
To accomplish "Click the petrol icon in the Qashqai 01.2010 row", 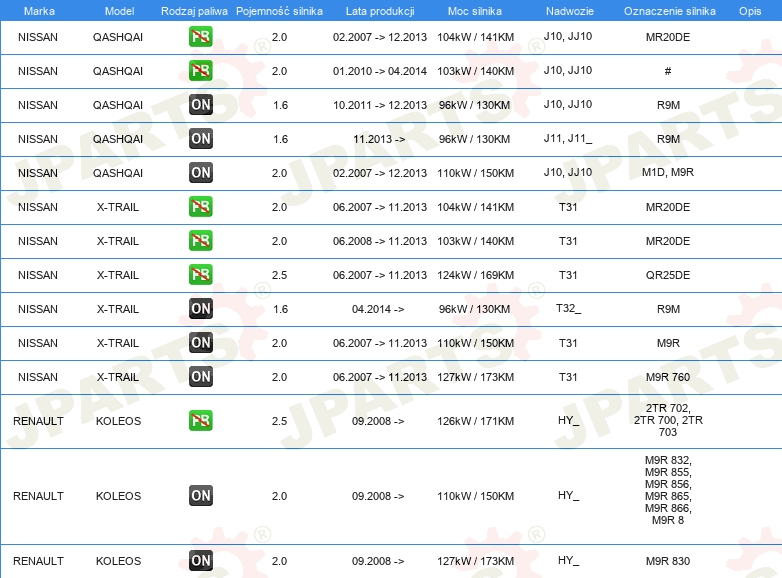I will coord(200,71).
